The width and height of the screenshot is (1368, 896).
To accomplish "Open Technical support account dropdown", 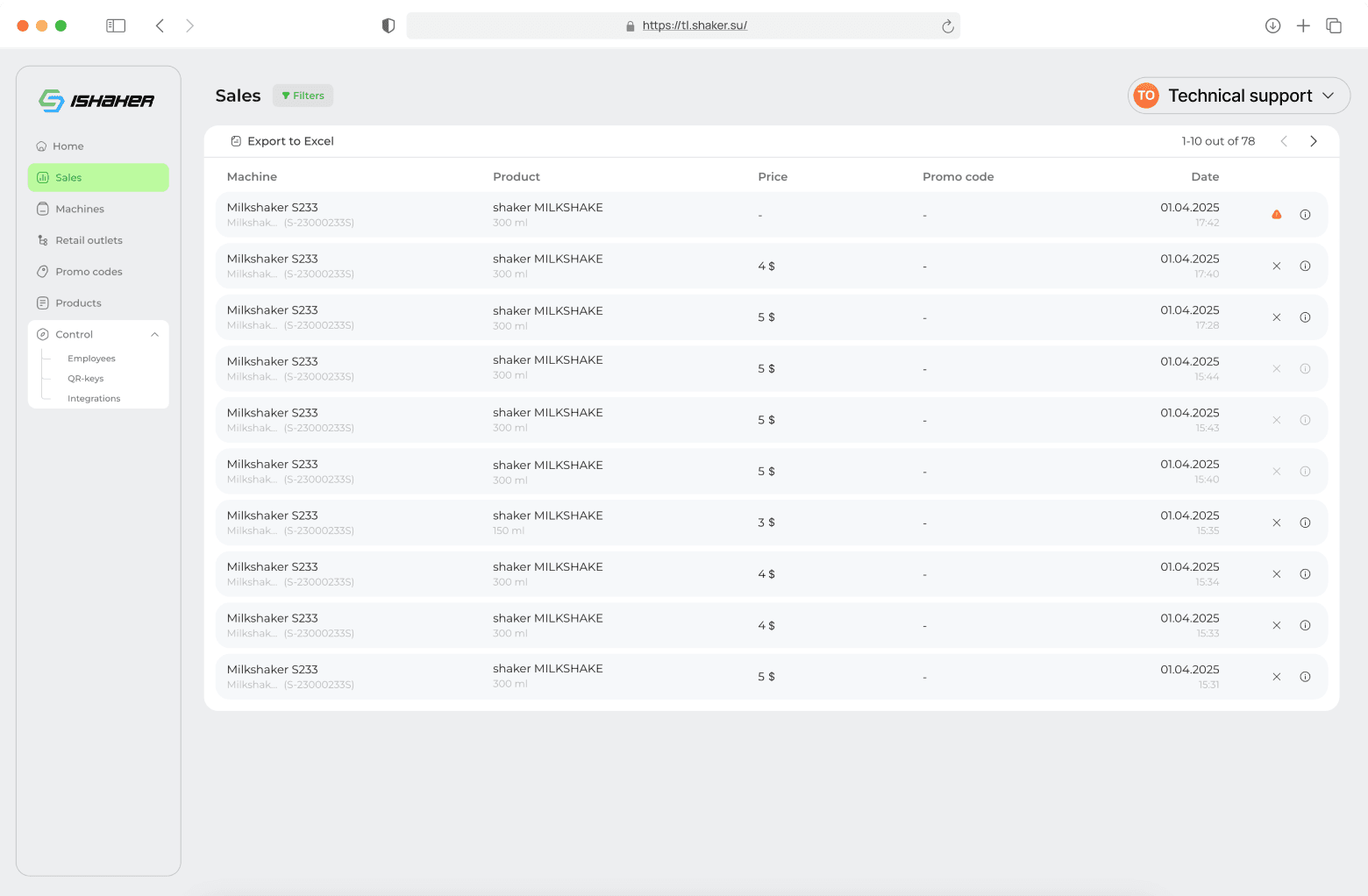I will [x=1238, y=96].
